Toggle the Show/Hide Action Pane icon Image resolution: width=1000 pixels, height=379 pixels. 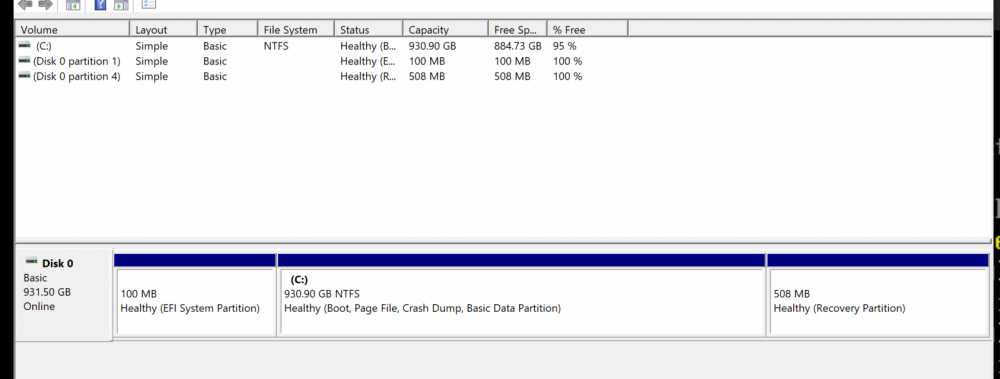click(x=121, y=5)
